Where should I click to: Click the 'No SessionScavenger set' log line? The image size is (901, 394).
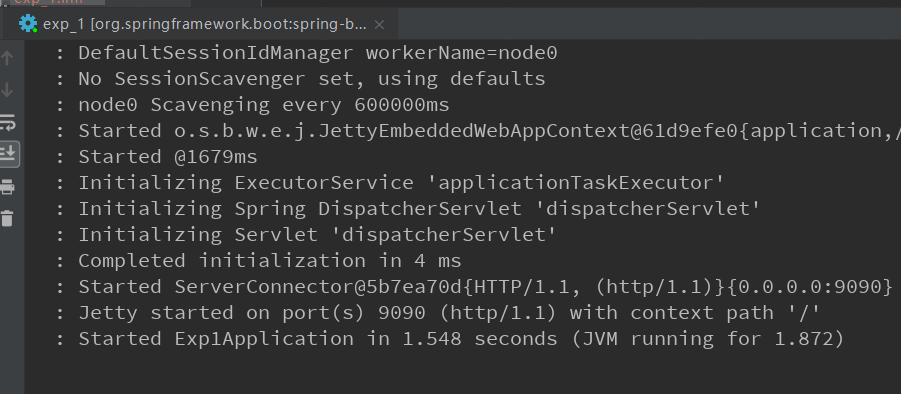(300, 79)
